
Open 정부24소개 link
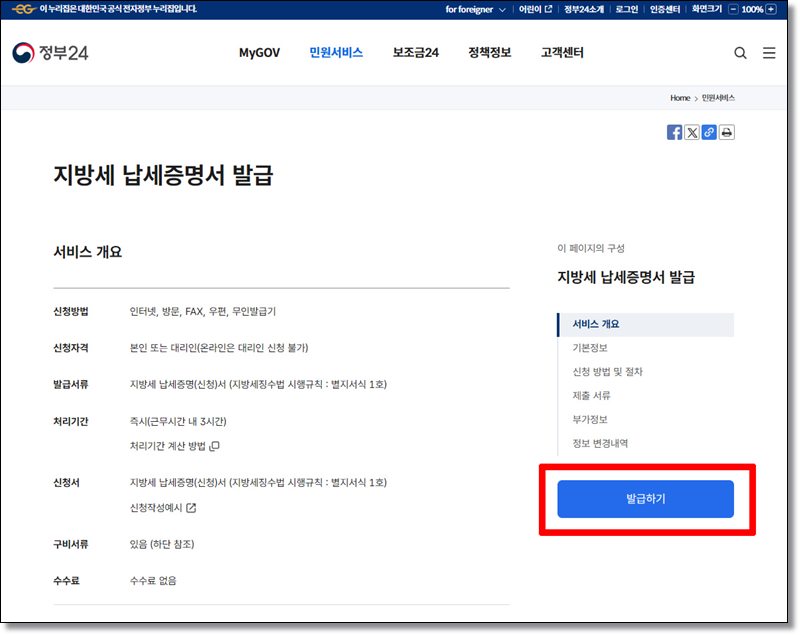click(x=583, y=9)
